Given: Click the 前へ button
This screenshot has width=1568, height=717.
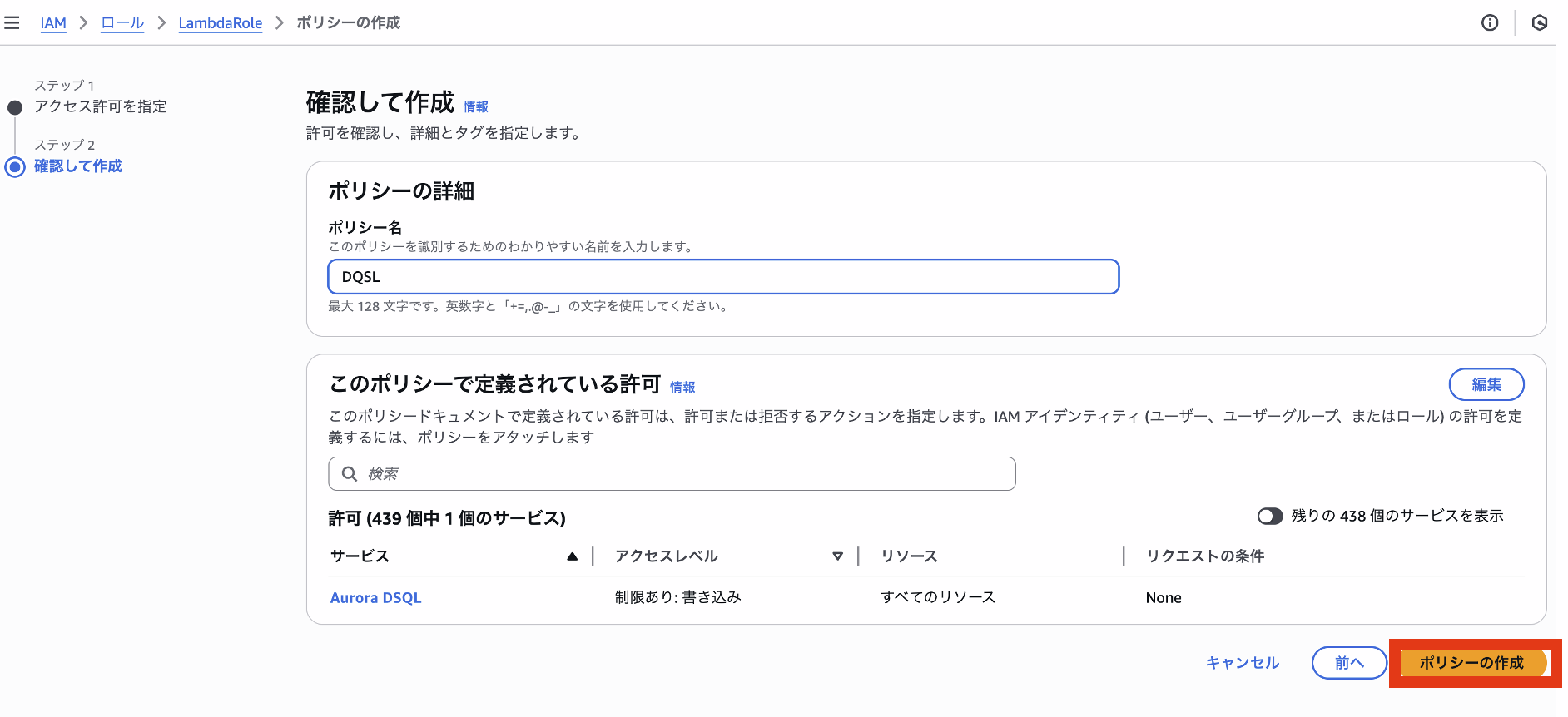Looking at the screenshot, I should pyautogui.click(x=1349, y=663).
